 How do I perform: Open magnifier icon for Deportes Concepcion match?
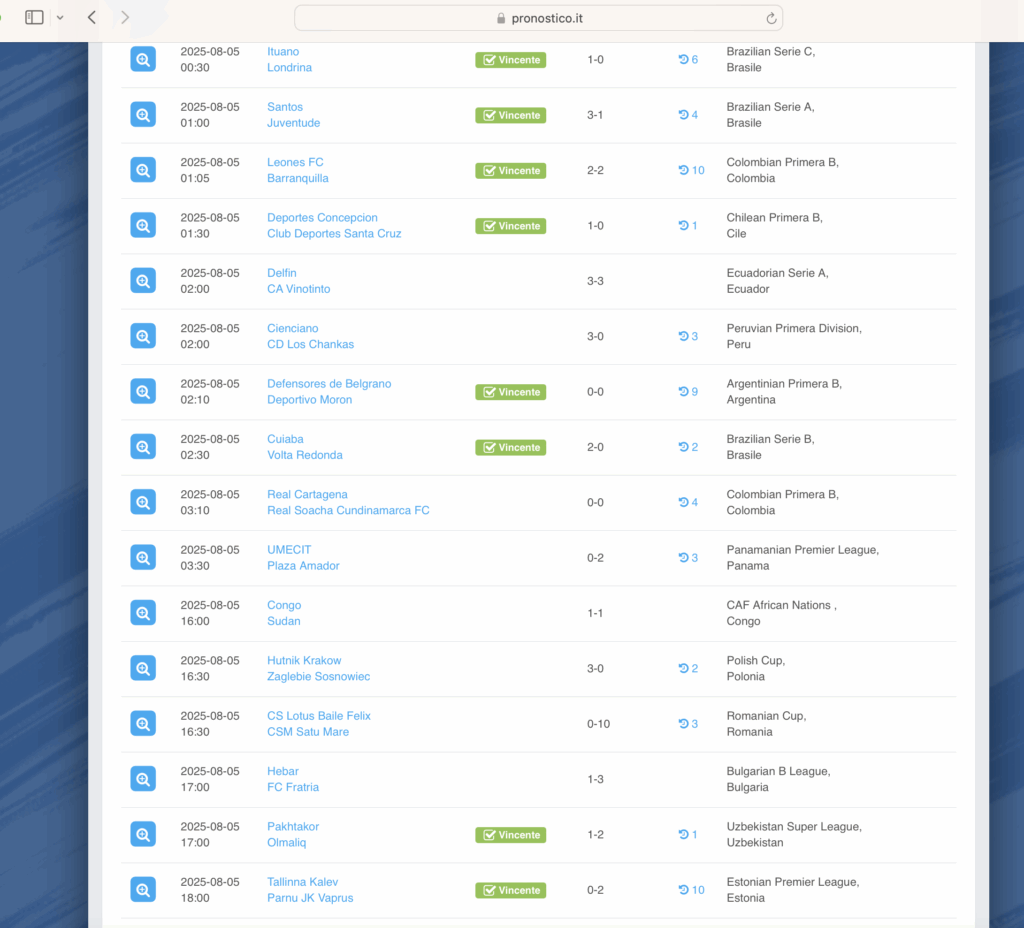pyautogui.click(x=142, y=225)
